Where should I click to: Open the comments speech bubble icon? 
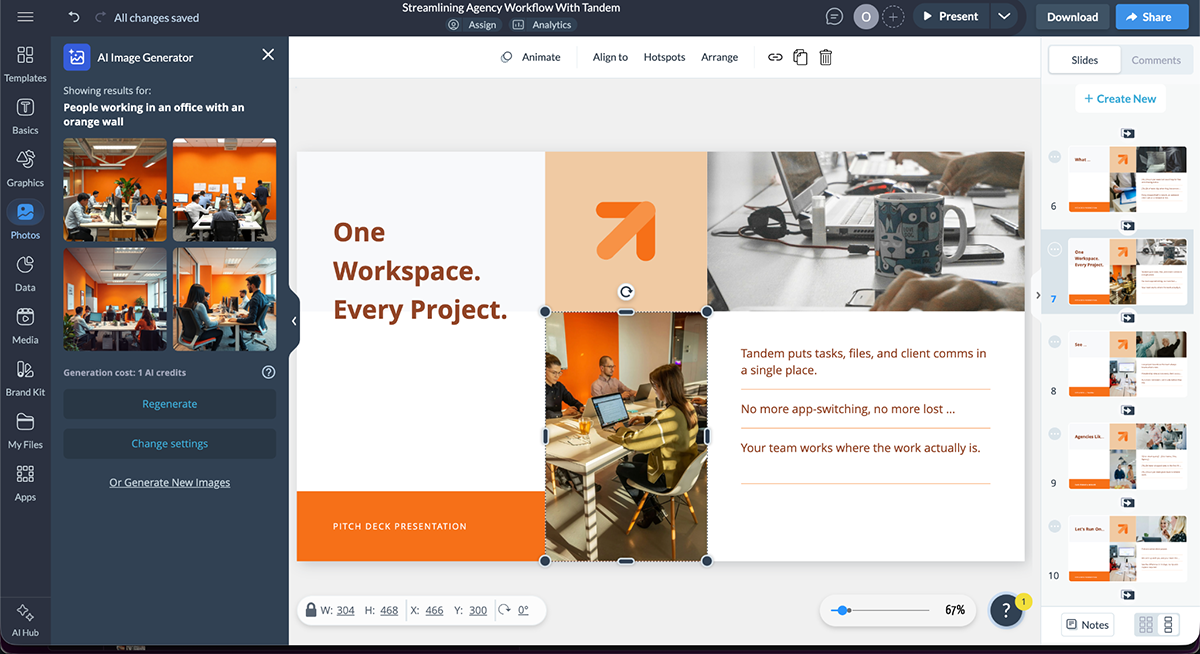pyautogui.click(x=834, y=17)
